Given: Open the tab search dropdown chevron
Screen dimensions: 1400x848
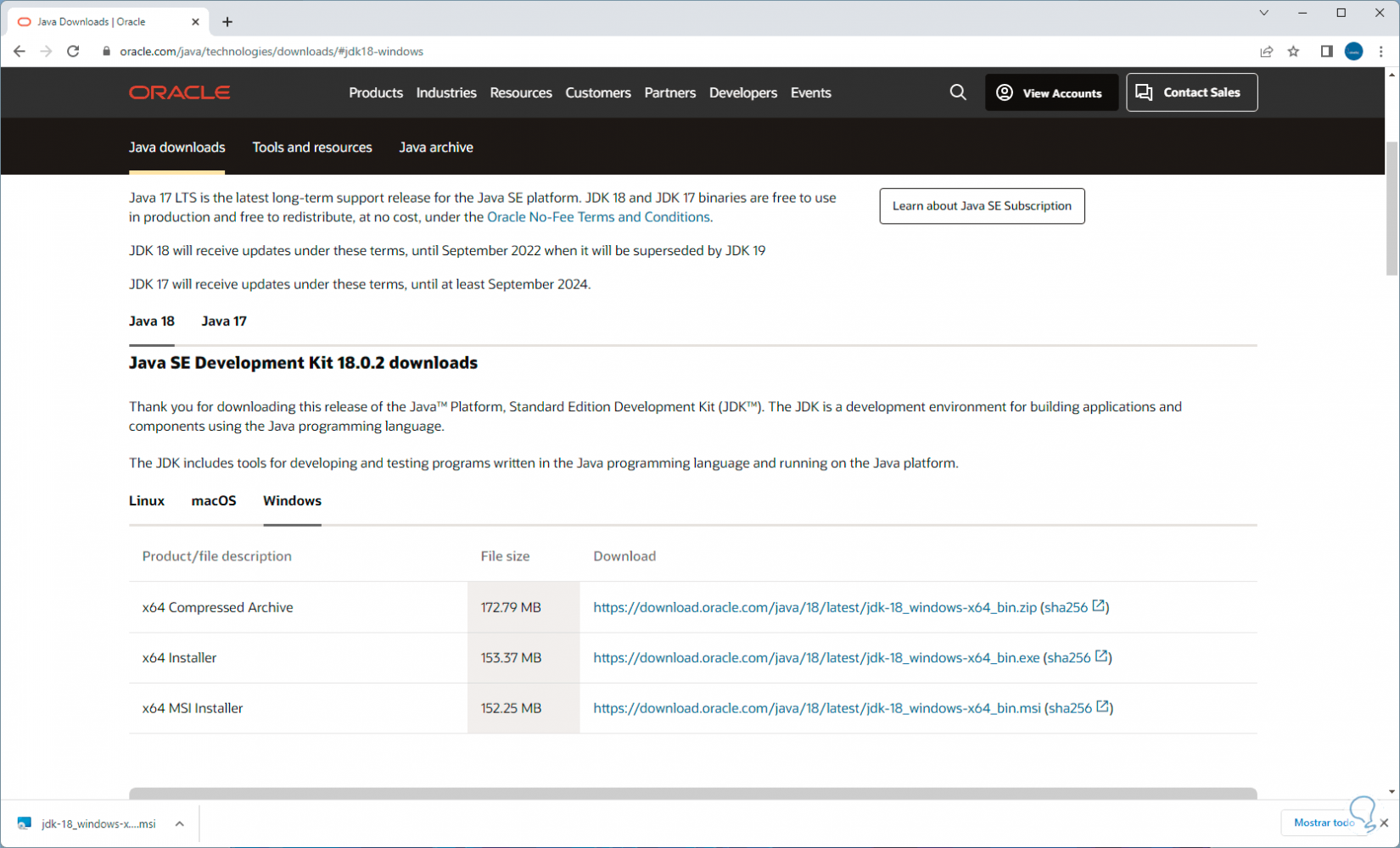Looking at the screenshot, I should [1263, 13].
